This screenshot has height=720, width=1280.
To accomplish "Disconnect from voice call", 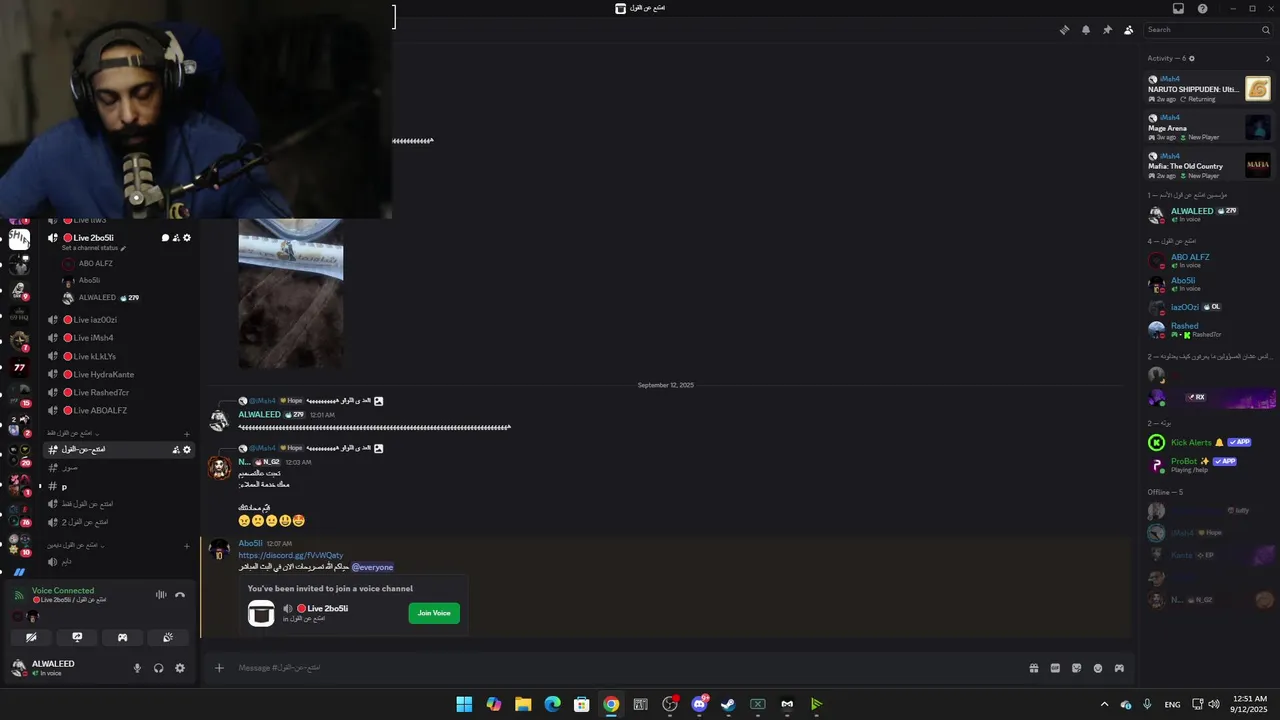I will coord(180,595).
